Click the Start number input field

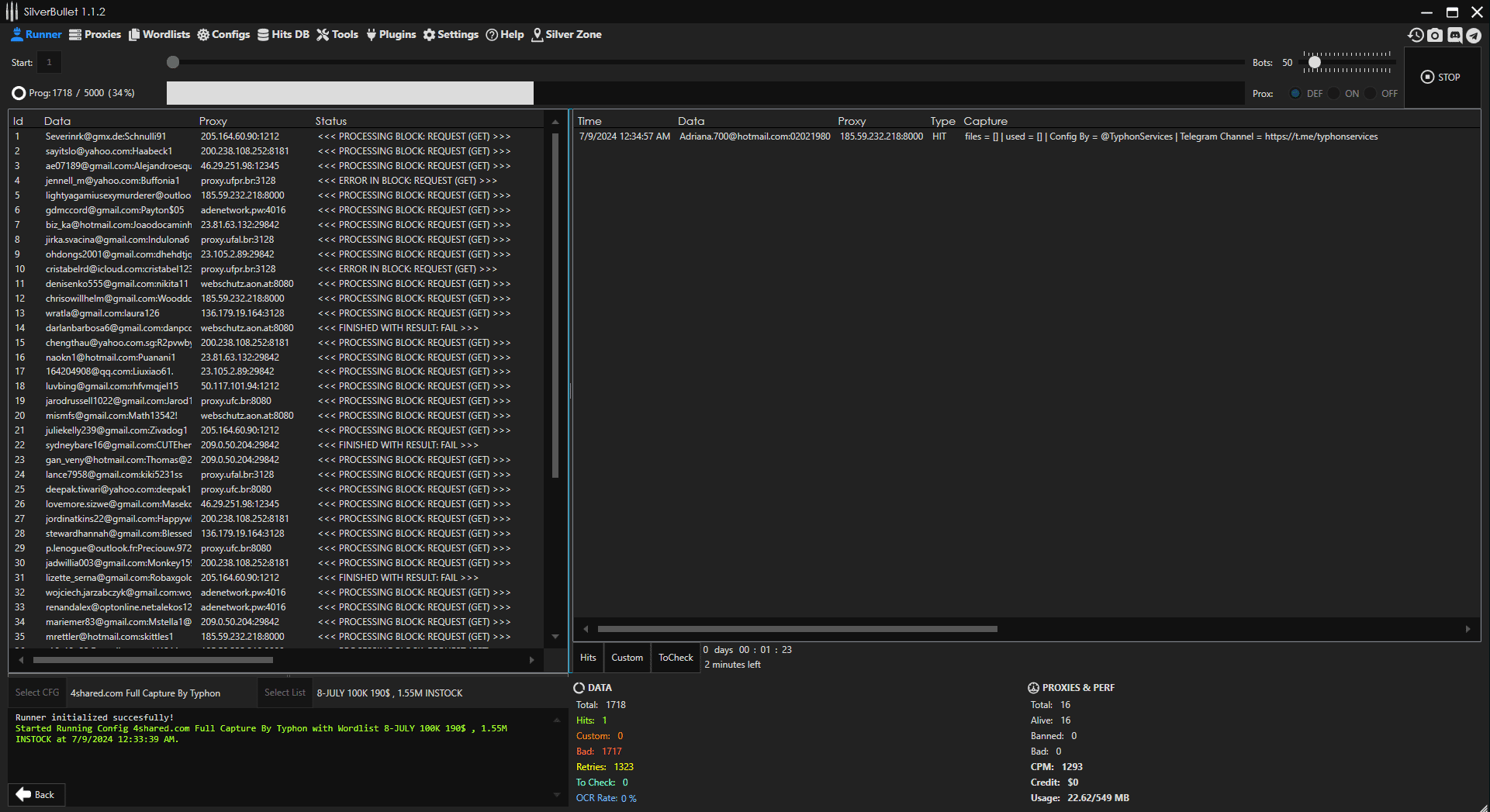(49, 62)
